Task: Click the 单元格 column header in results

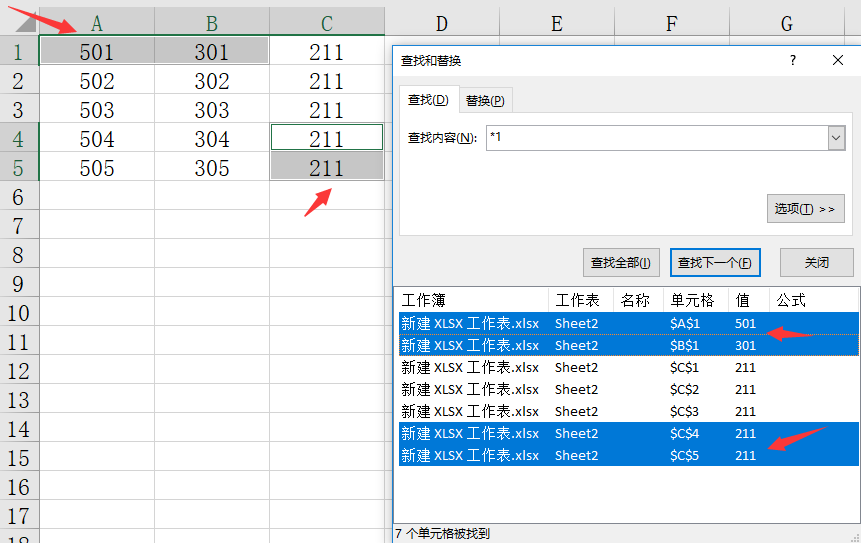Action: click(692, 300)
